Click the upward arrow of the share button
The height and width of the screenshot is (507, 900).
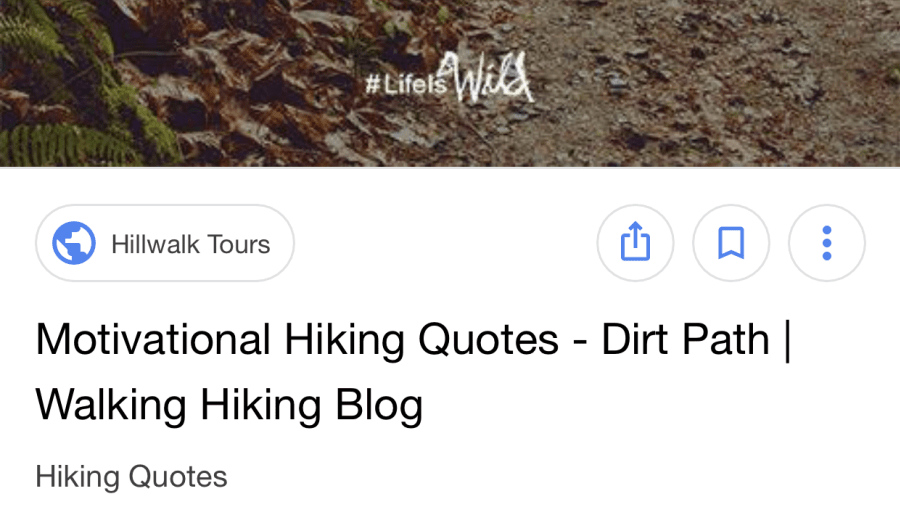[635, 233]
